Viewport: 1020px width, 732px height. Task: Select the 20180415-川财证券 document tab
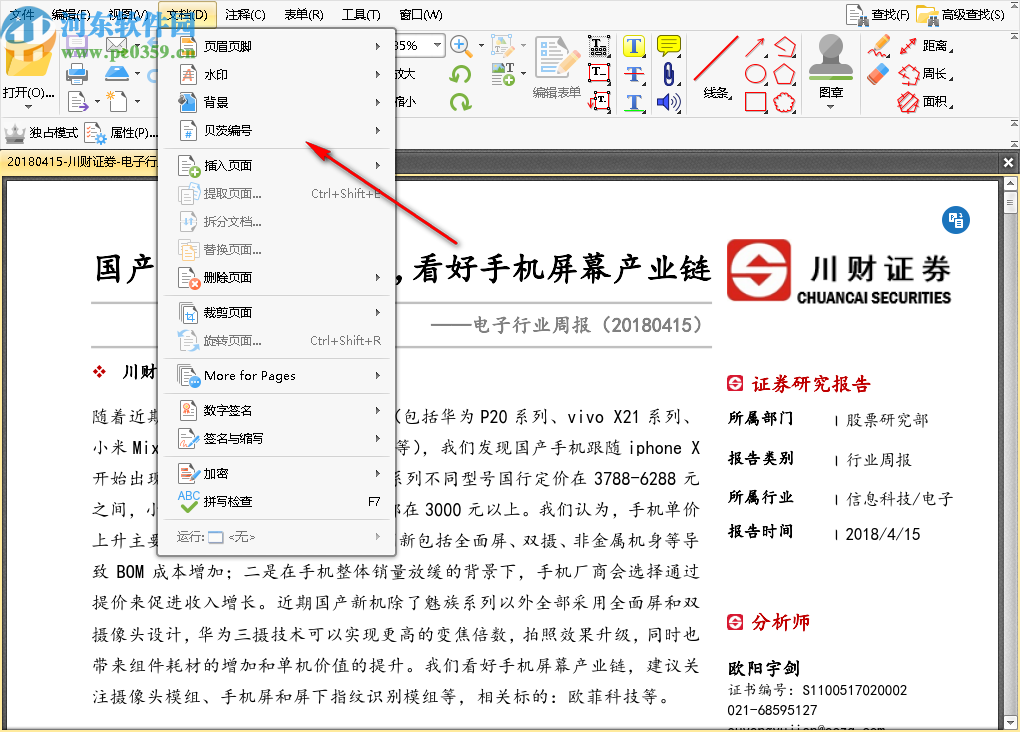pyautogui.click(x=75, y=161)
